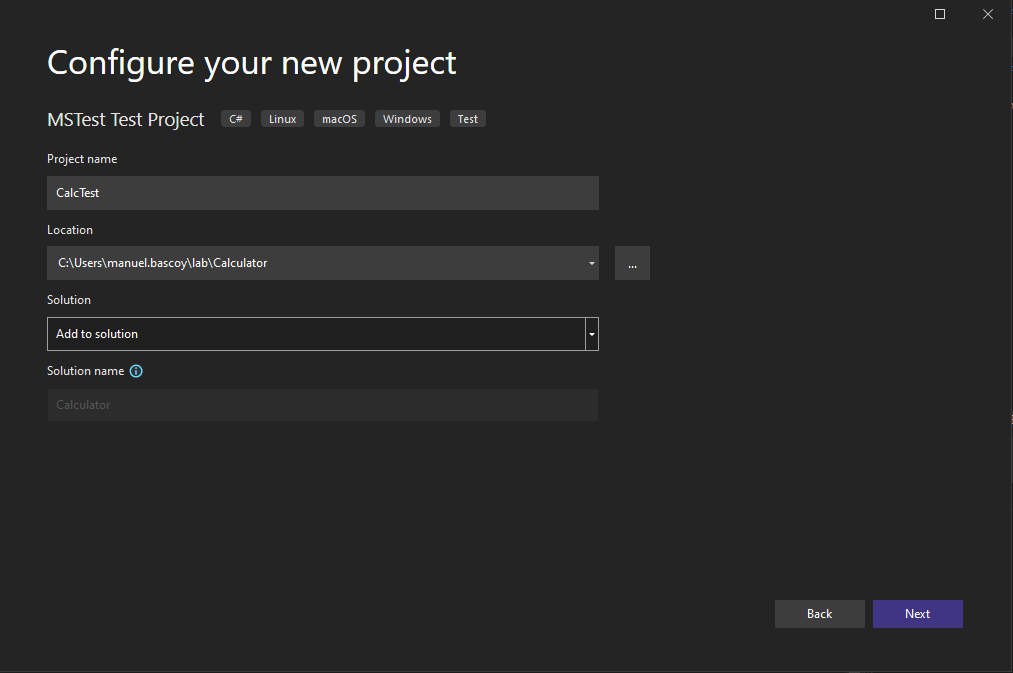Viewport: 1013px width, 673px height.
Task: Click the Linux platform tag
Action: (x=283, y=119)
